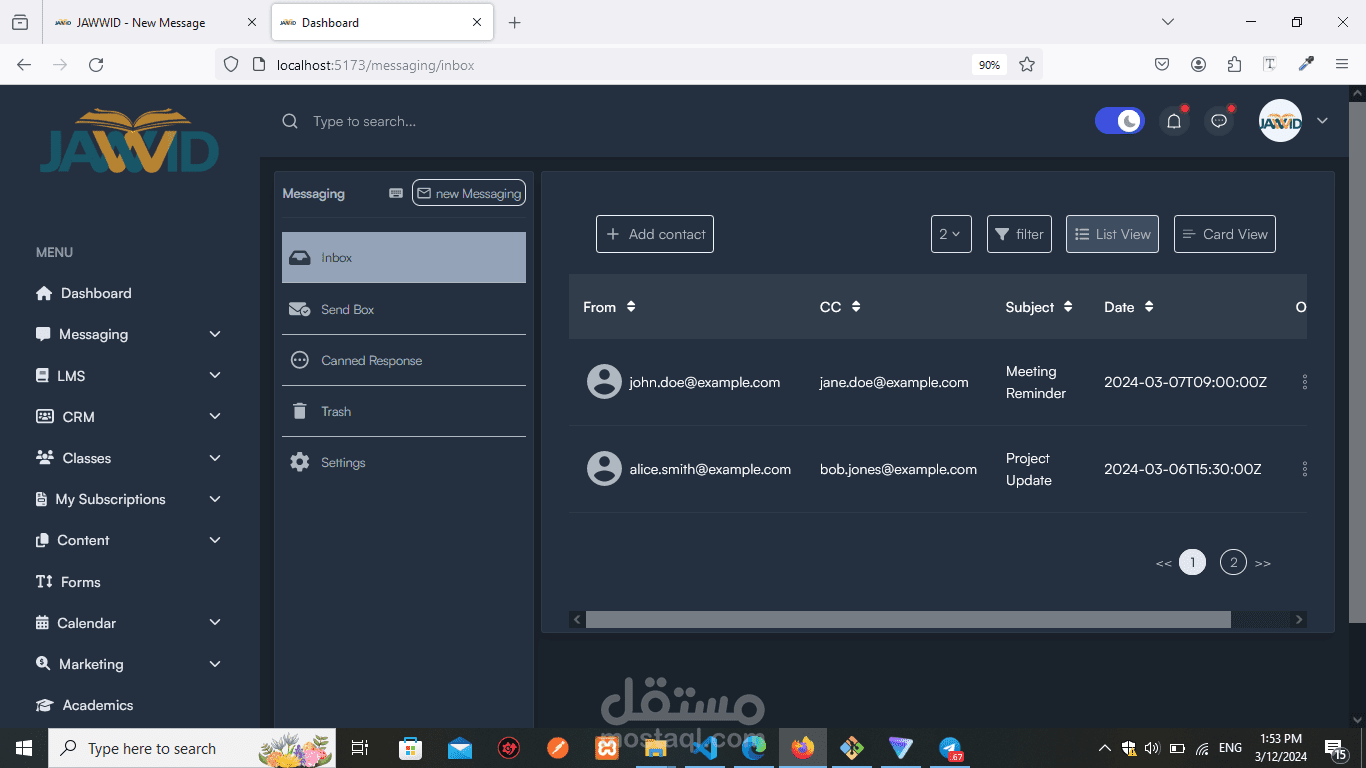Image resolution: width=1366 pixels, height=768 pixels.
Task: Open row options for alice.smith@example.com
Action: (x=1304, y=469)
